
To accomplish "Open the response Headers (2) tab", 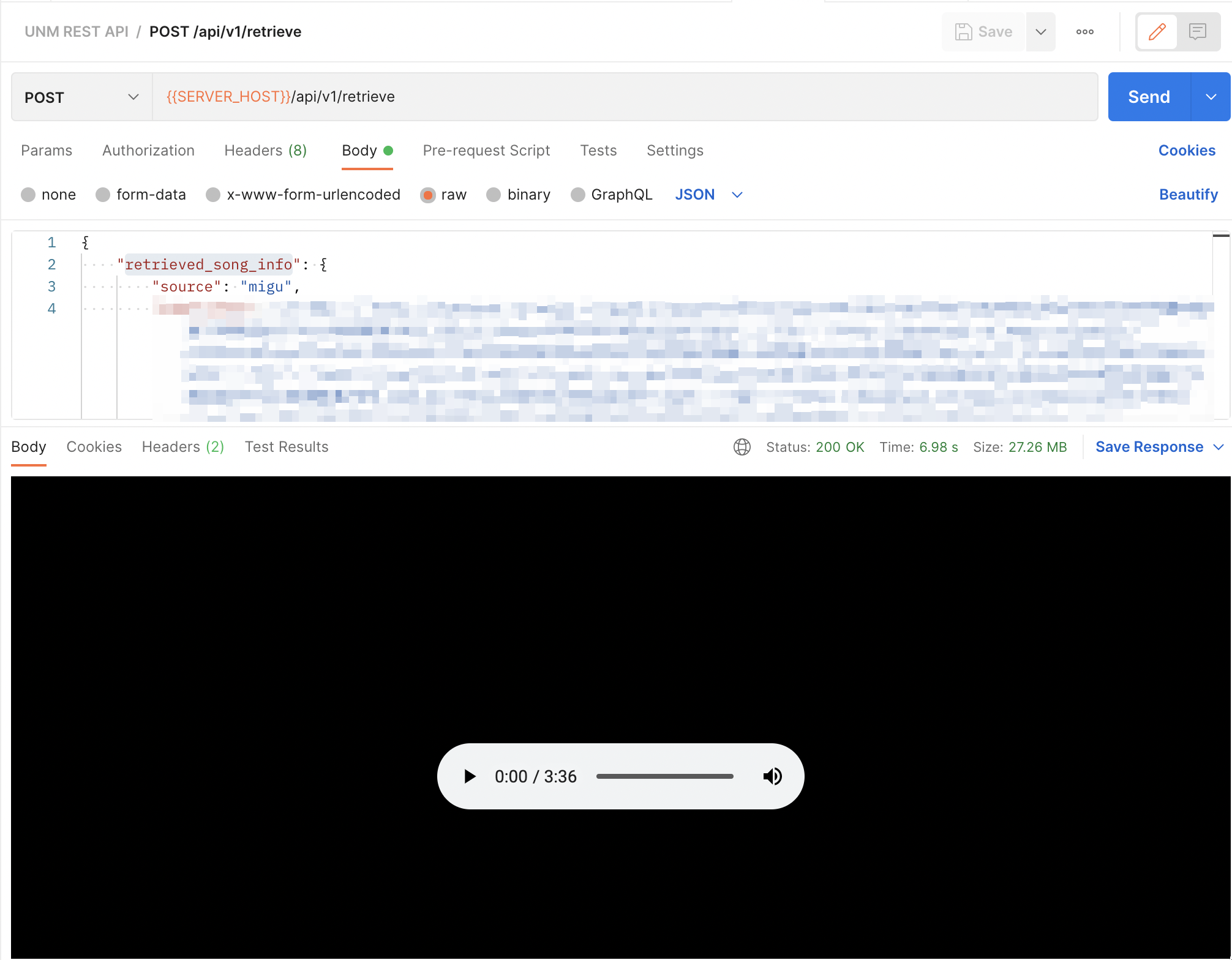I will 183,447.
